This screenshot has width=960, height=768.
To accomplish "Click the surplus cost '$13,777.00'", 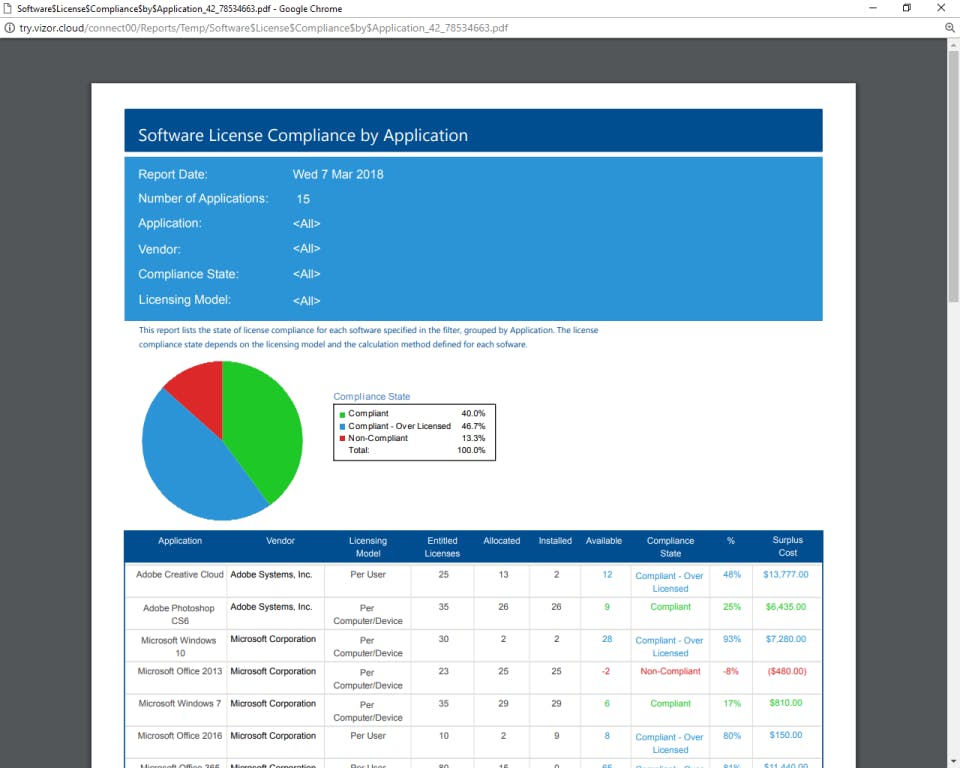I will pos(786,574).
